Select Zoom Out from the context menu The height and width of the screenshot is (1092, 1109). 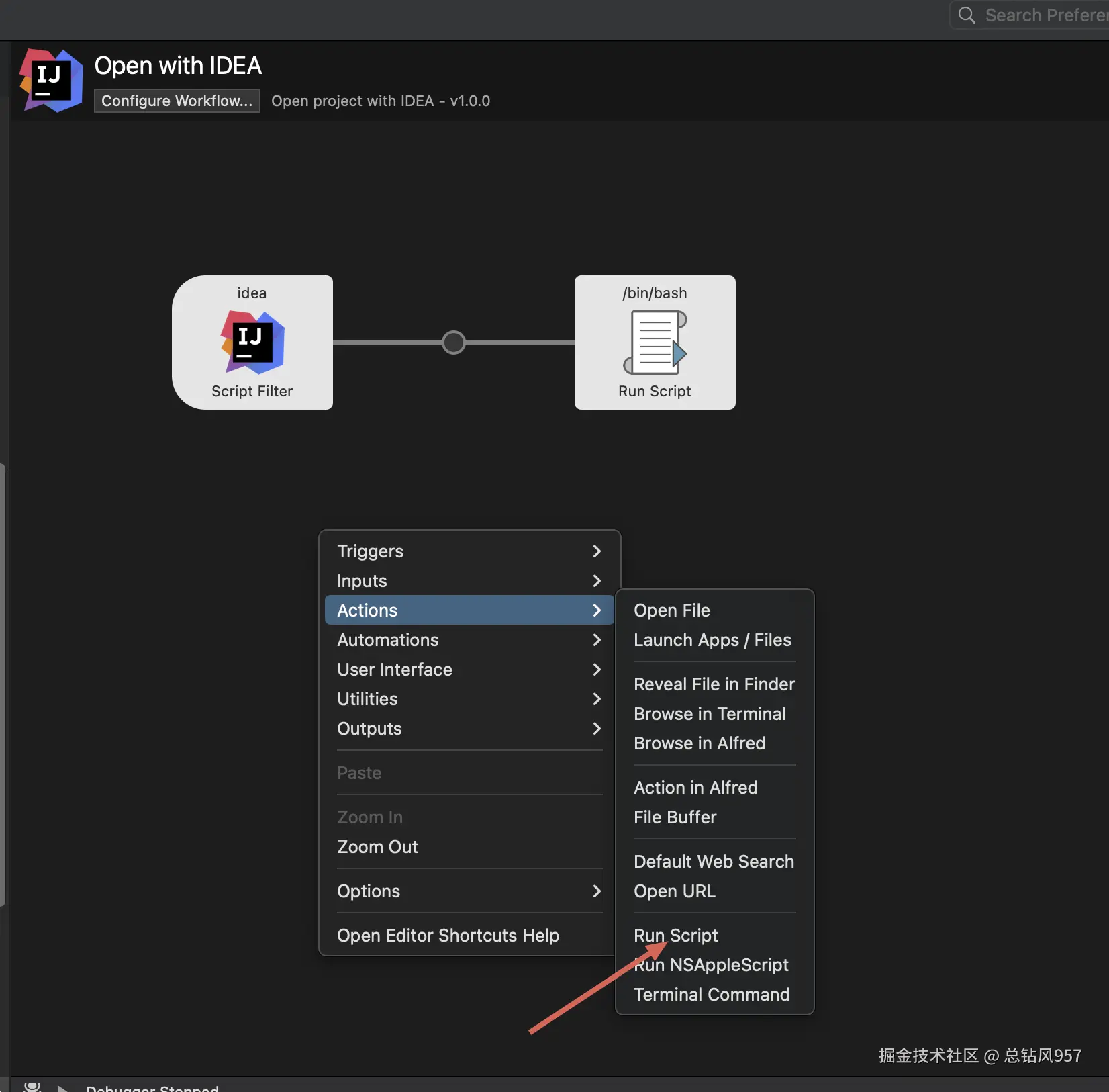469,847
